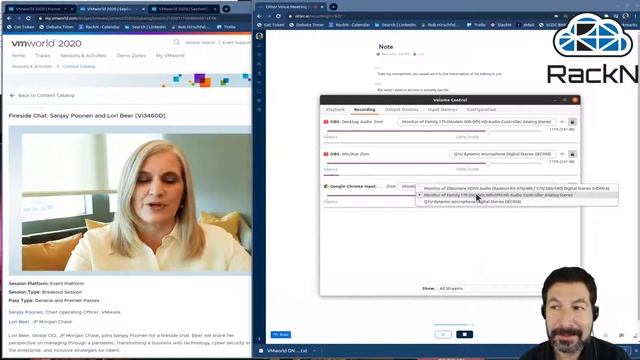Click the Otter pause recording button
This screenshot has height=360, width=640.
pyautogui.click(x=443, y=334)
